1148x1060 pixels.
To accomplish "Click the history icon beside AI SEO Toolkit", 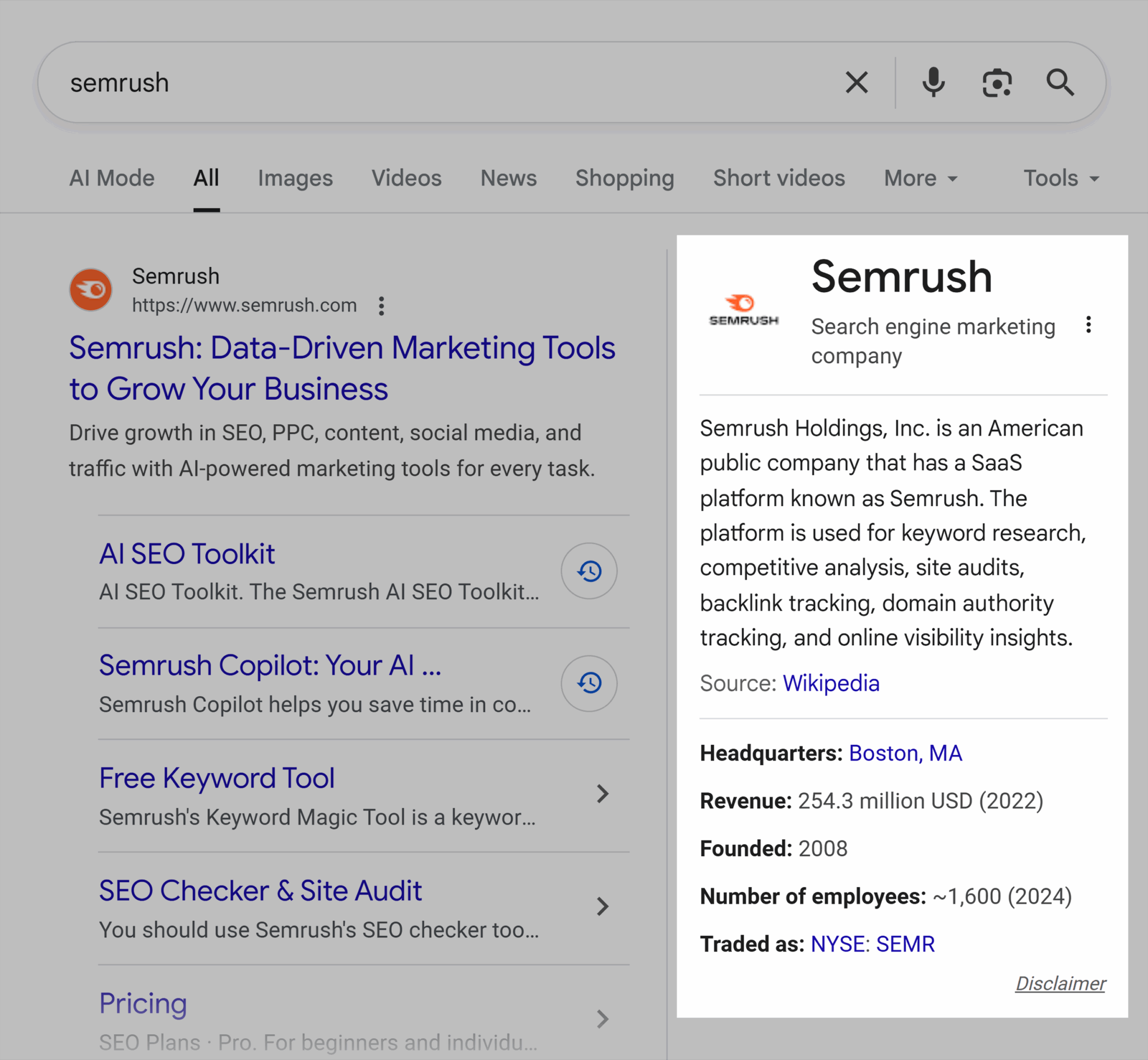I will click(589, 571).
